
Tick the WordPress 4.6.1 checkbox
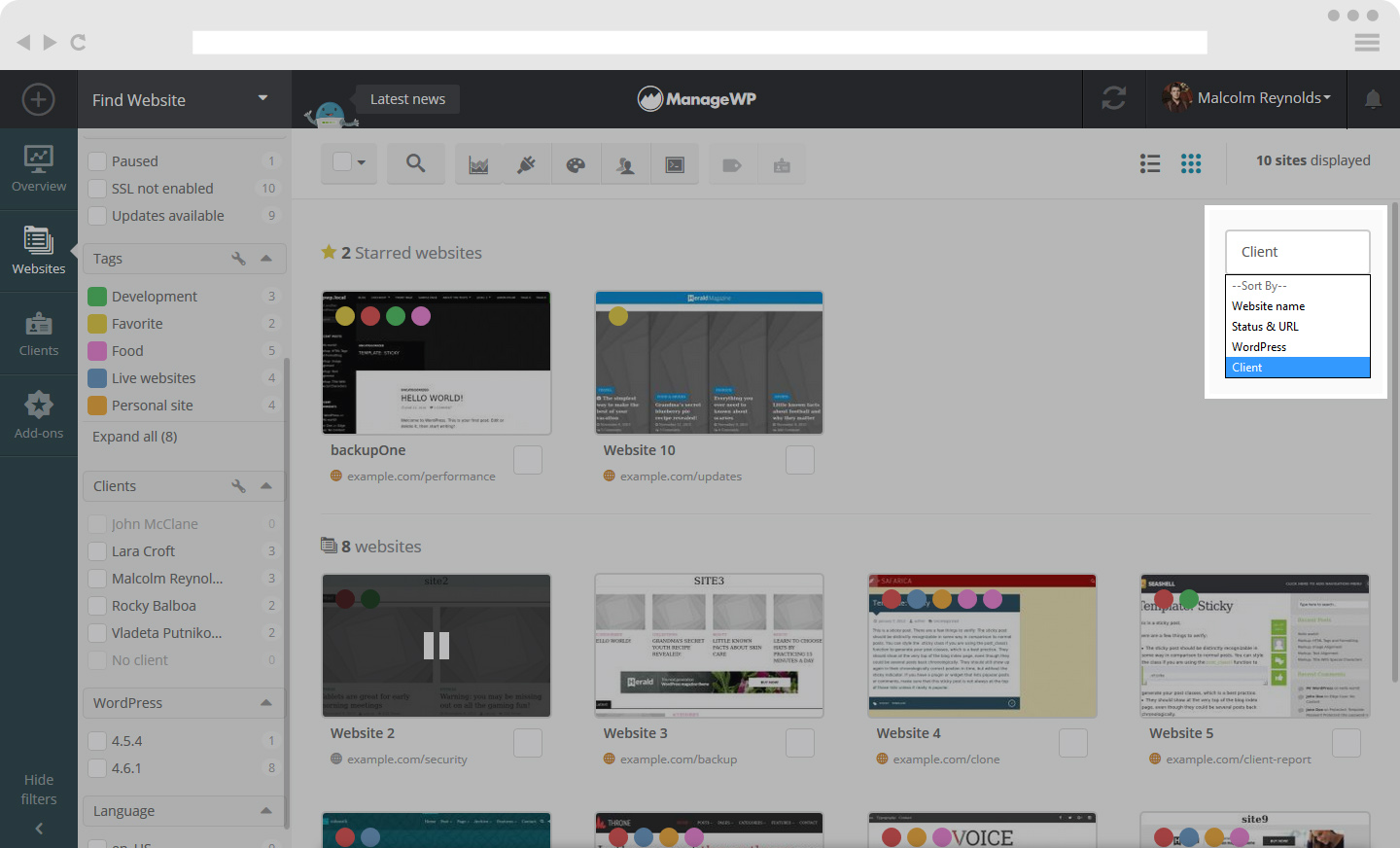tap(97, 768)
